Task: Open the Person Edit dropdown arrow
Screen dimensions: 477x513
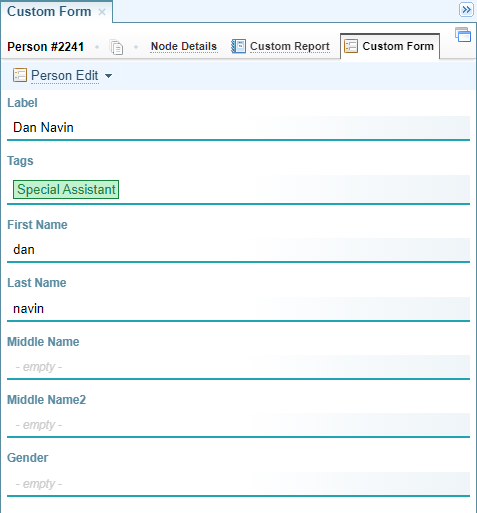Action: point(108,76)
